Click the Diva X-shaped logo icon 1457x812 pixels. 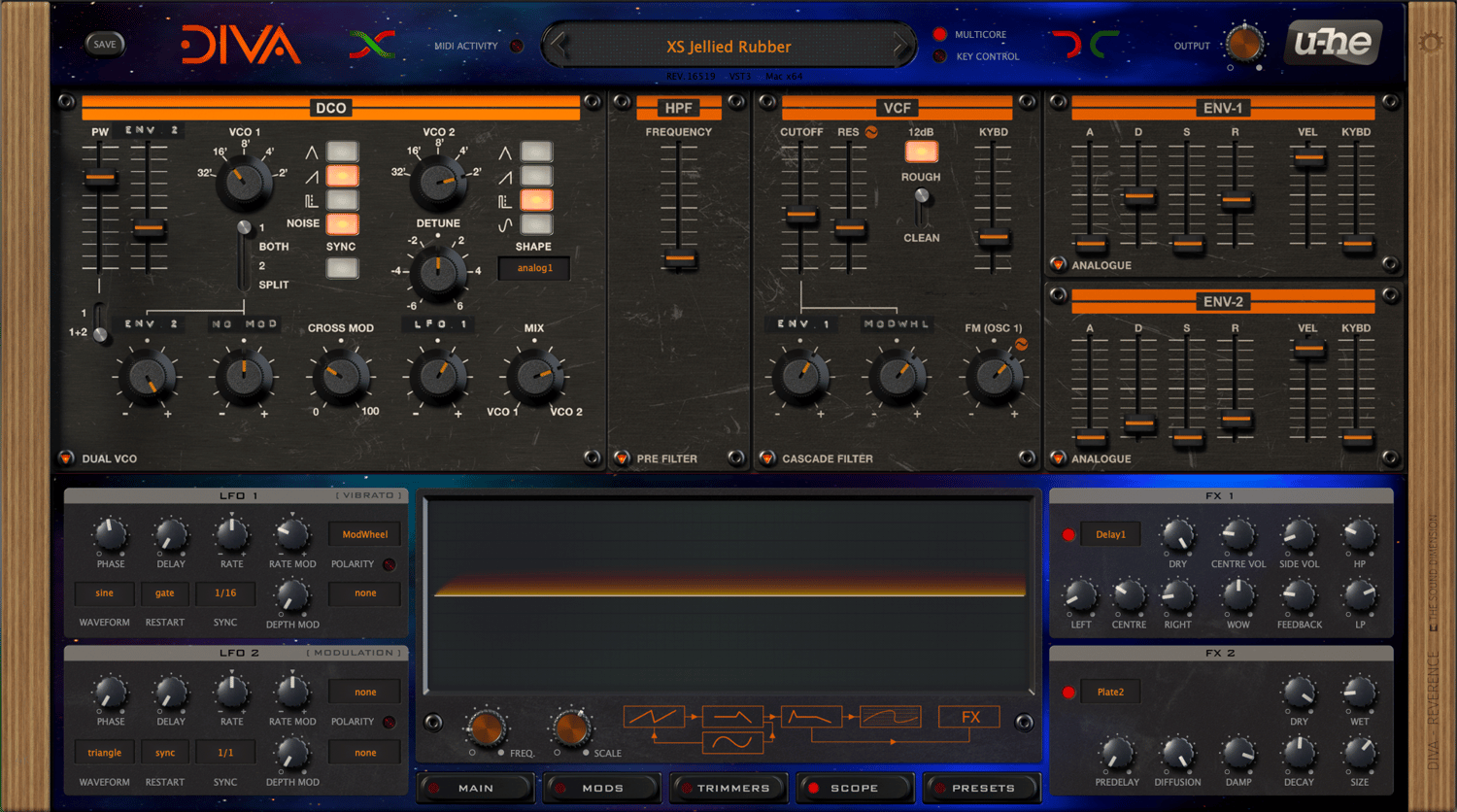372,45
